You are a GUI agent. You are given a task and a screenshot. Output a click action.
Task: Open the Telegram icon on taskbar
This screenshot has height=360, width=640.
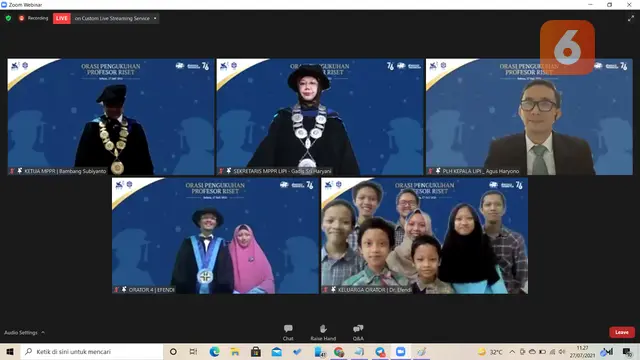tap(380, 351)
